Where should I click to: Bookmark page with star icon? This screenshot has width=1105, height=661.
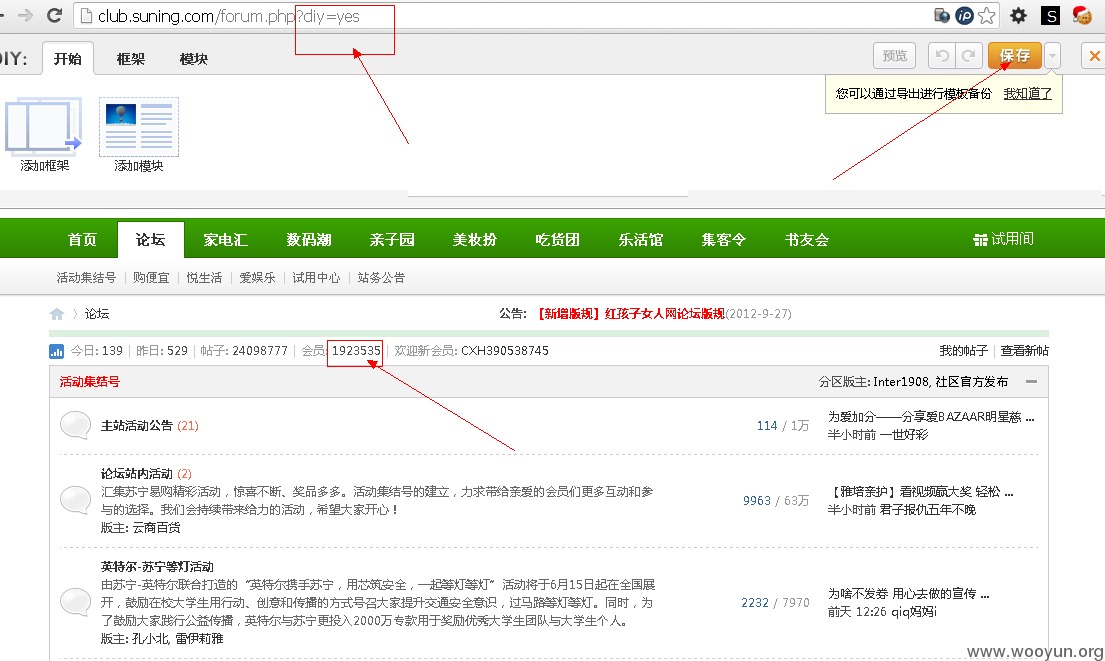point(987,16)
